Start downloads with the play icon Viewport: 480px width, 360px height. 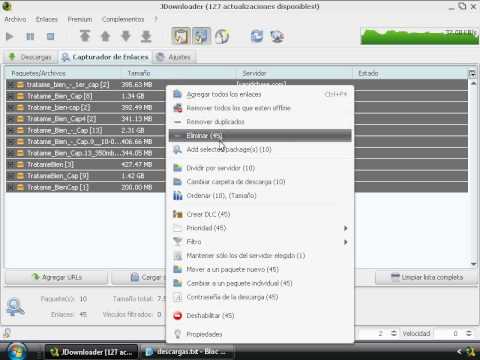10,36
